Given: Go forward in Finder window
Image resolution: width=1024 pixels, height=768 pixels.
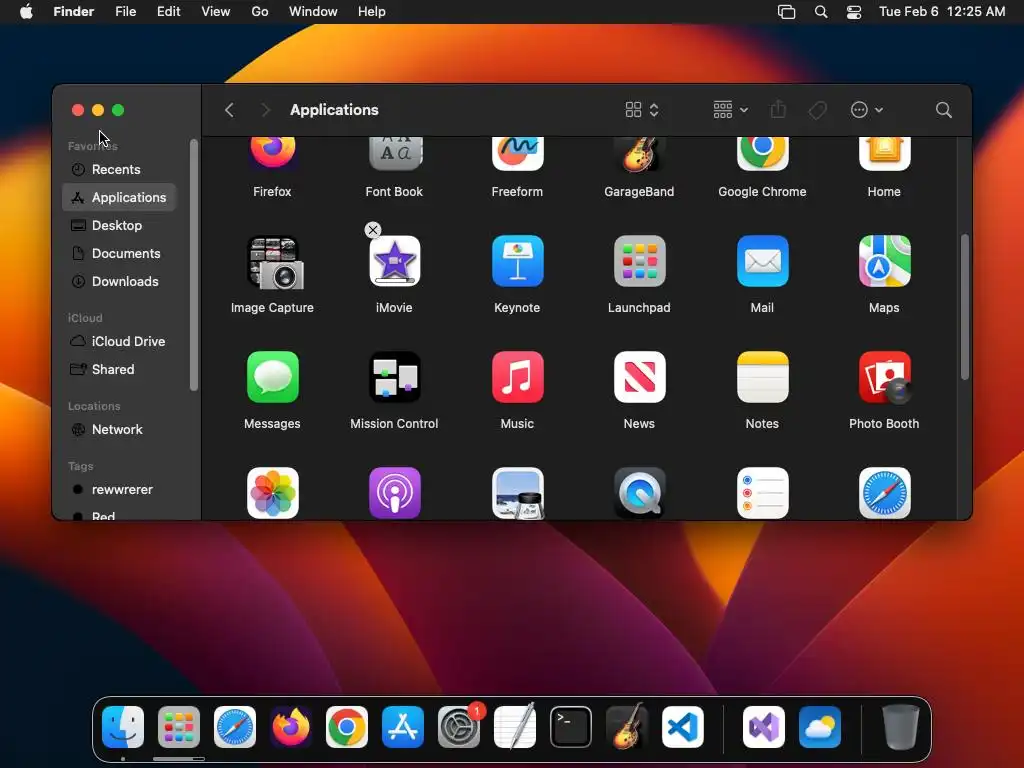Looking at the screenshot, I should [265, 110].
